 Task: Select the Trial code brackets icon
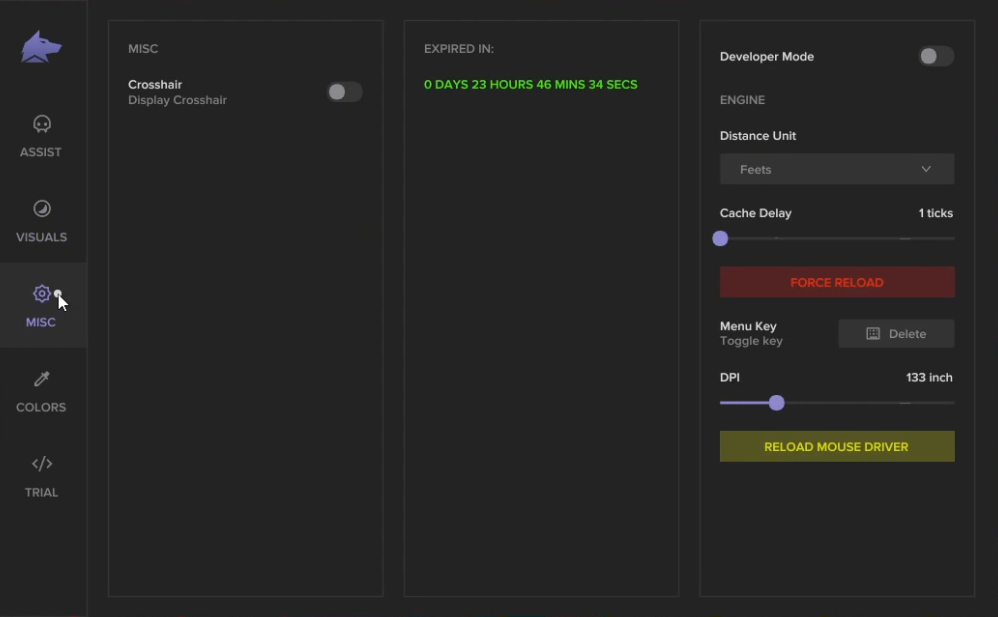click(42, 464)
